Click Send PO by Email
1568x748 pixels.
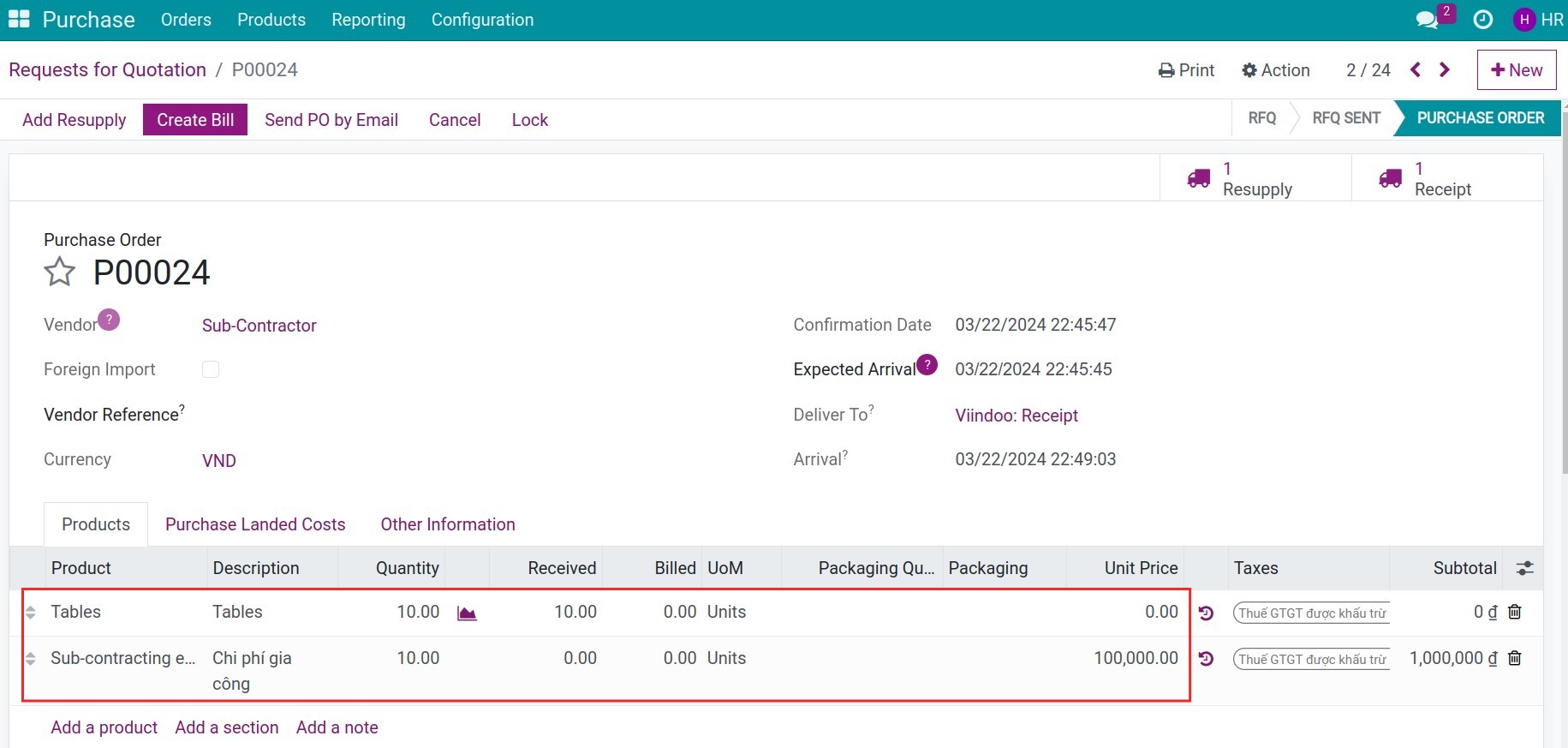[331, 120]
